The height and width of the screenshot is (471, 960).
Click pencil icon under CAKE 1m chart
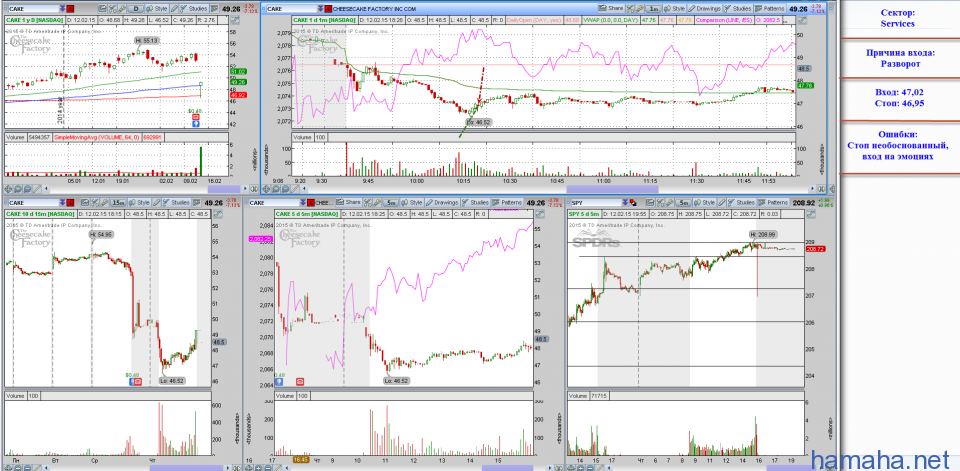[x=294, y=189]
